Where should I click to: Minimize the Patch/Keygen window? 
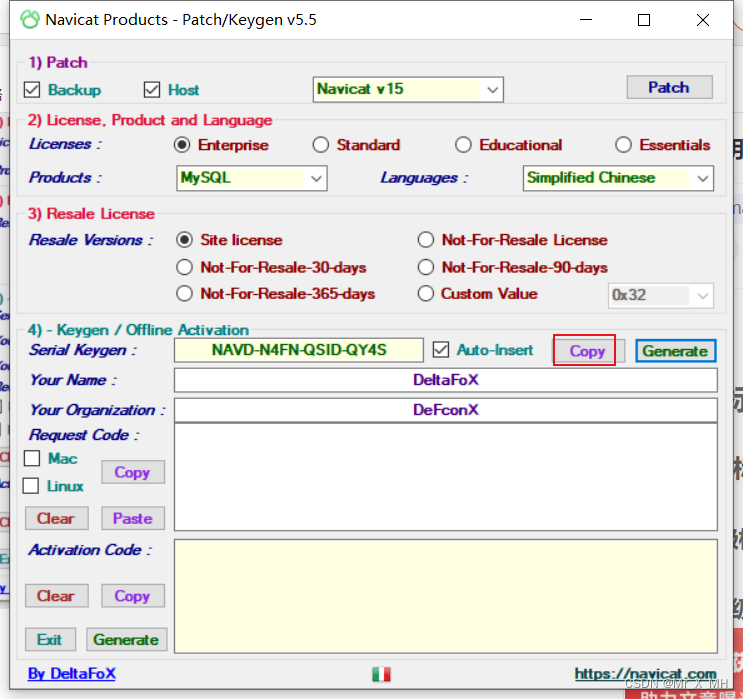[586, 20]
